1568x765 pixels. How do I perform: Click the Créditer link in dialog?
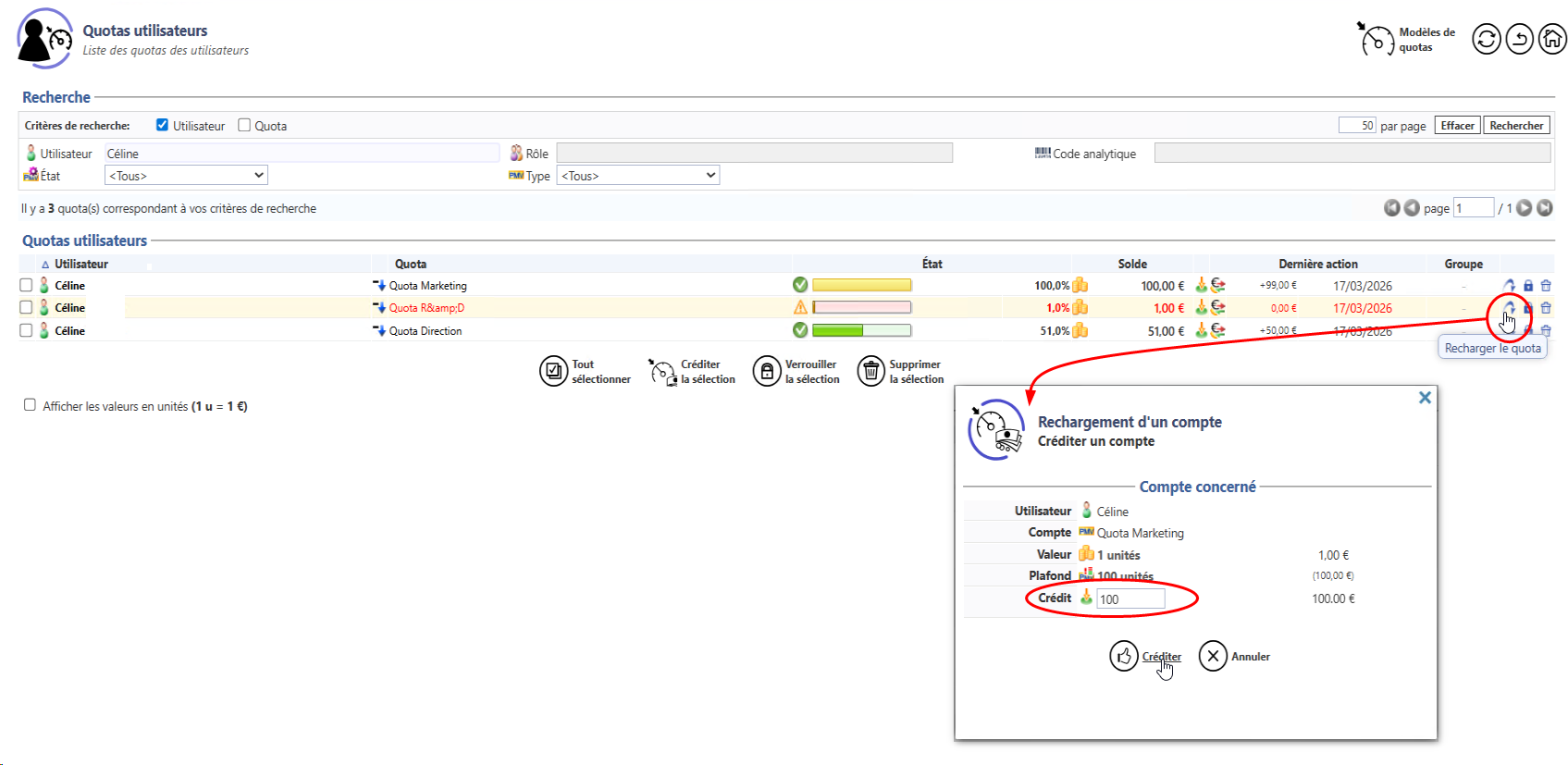click(1161, 657)
